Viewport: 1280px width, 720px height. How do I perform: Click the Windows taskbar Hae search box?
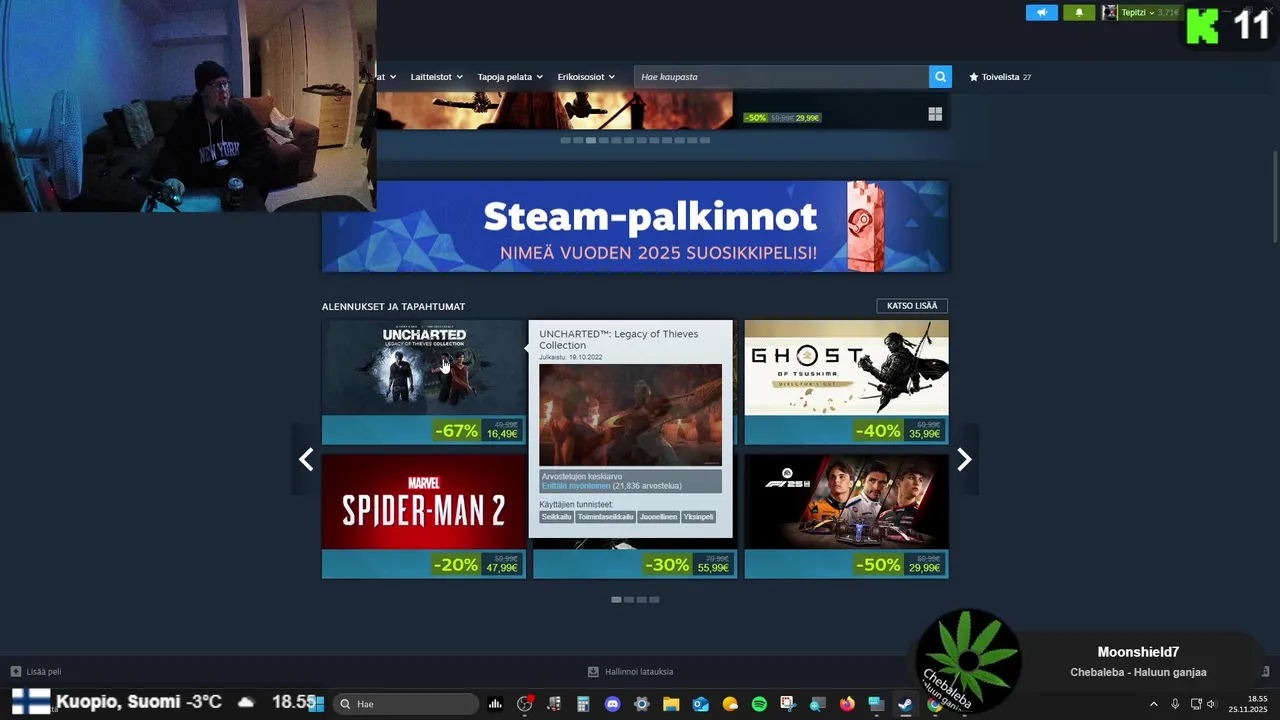click(x=405, y=704)
